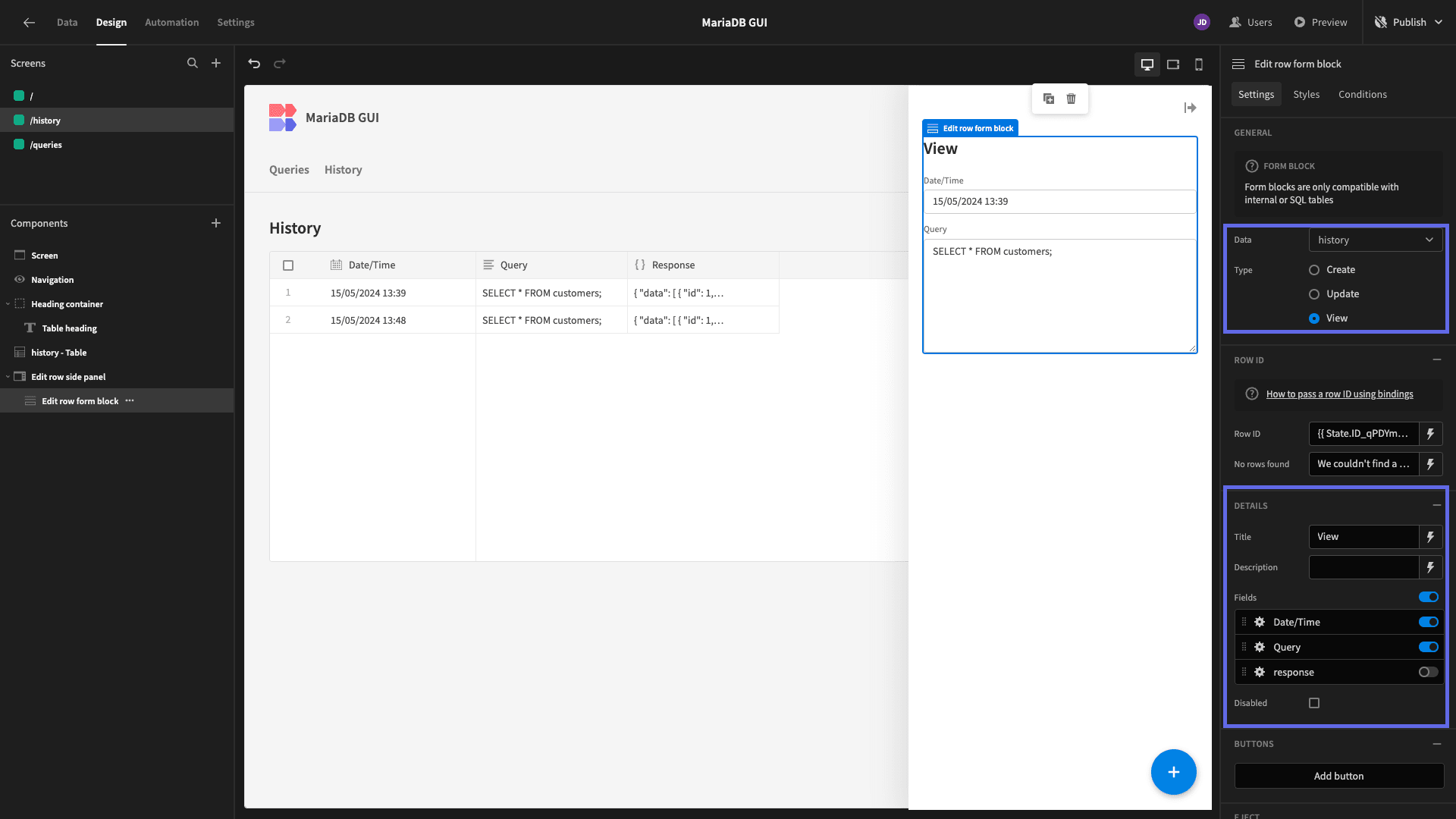This screenshot has height=819, width=1456.
Task: Delete the selected form block
Action: [1072, 99]
